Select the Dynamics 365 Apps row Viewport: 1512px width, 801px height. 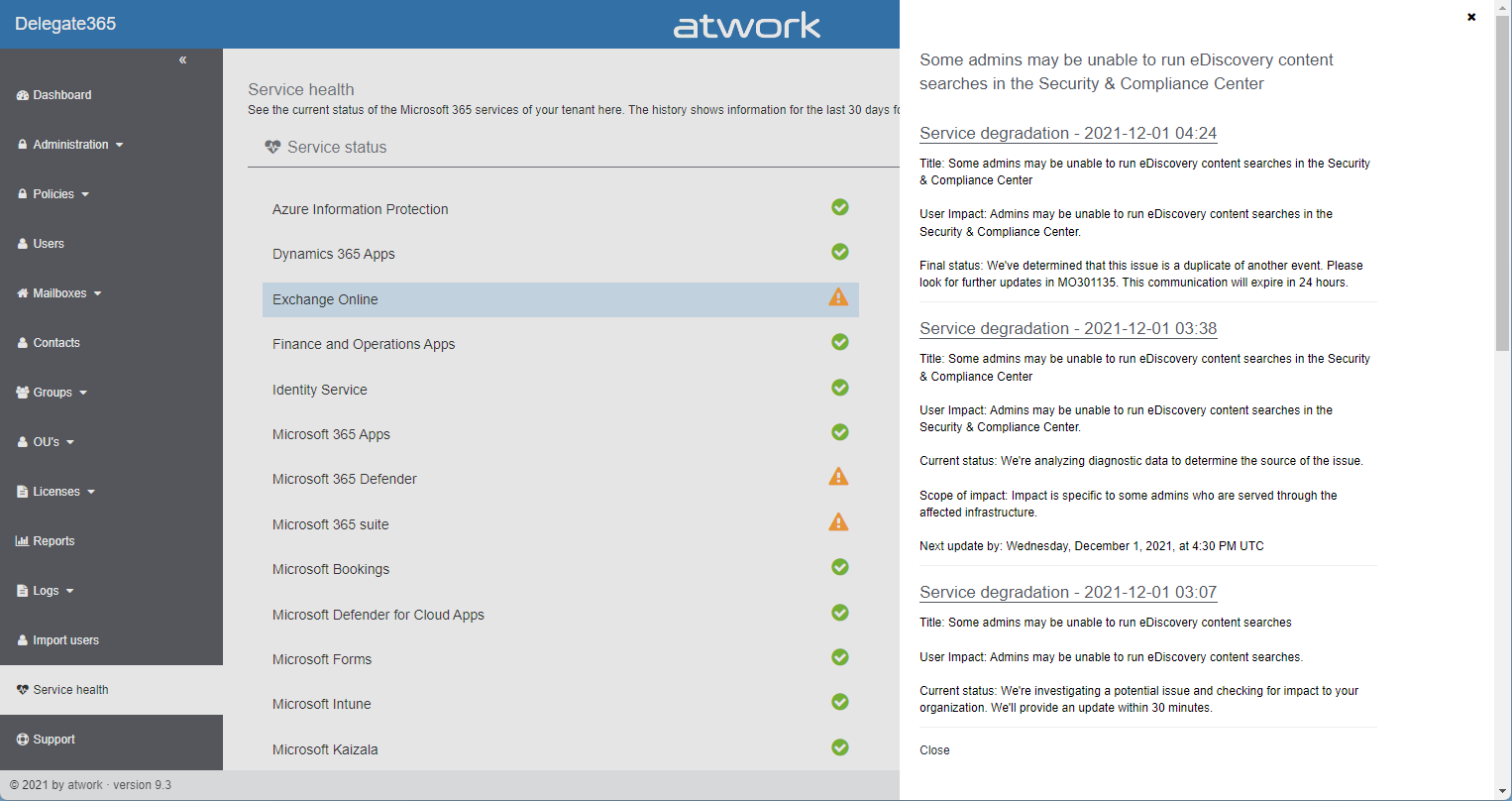[561, 254]
